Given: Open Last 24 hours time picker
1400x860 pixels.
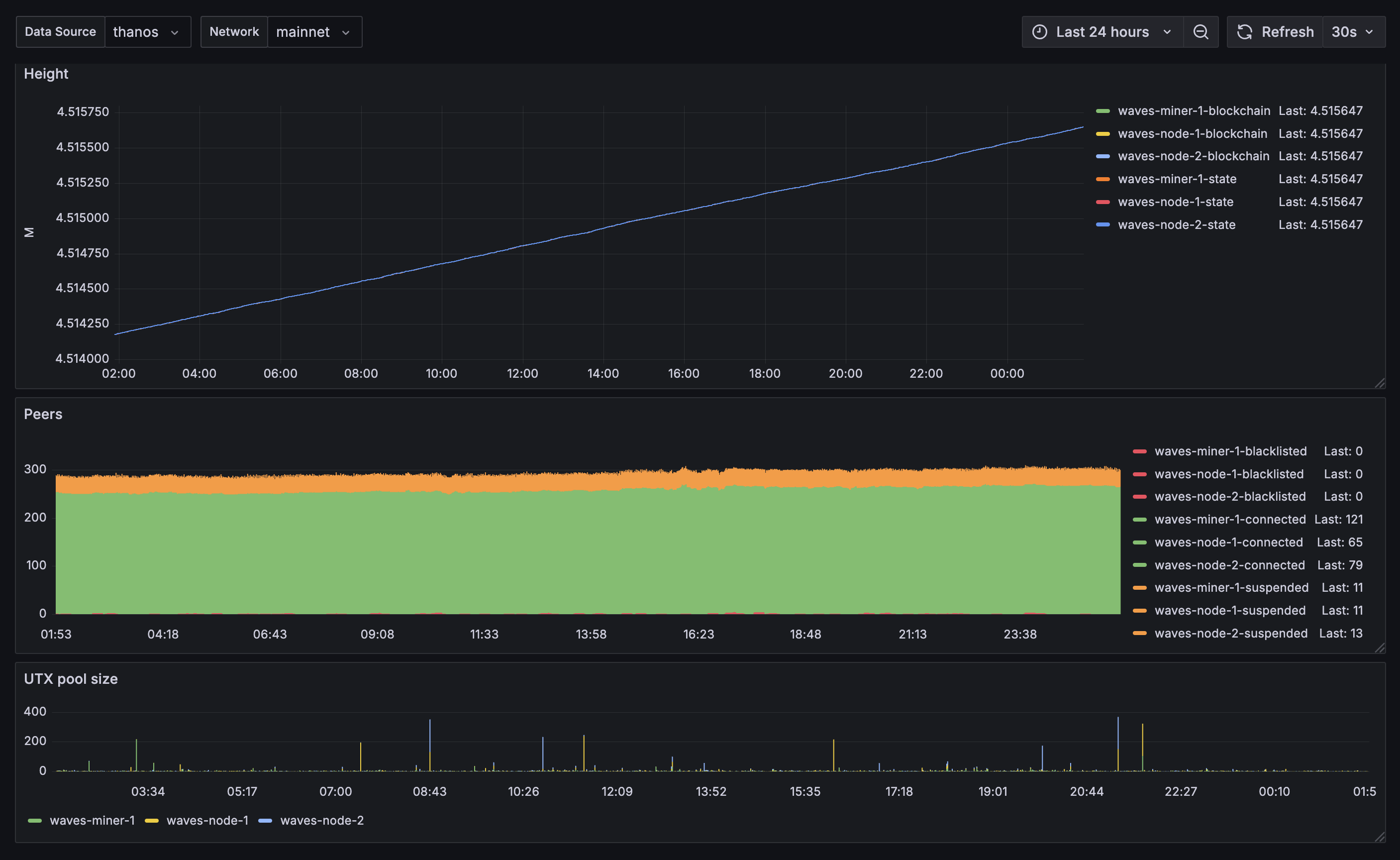Looking at the screenshot, I should [1101, 32].
